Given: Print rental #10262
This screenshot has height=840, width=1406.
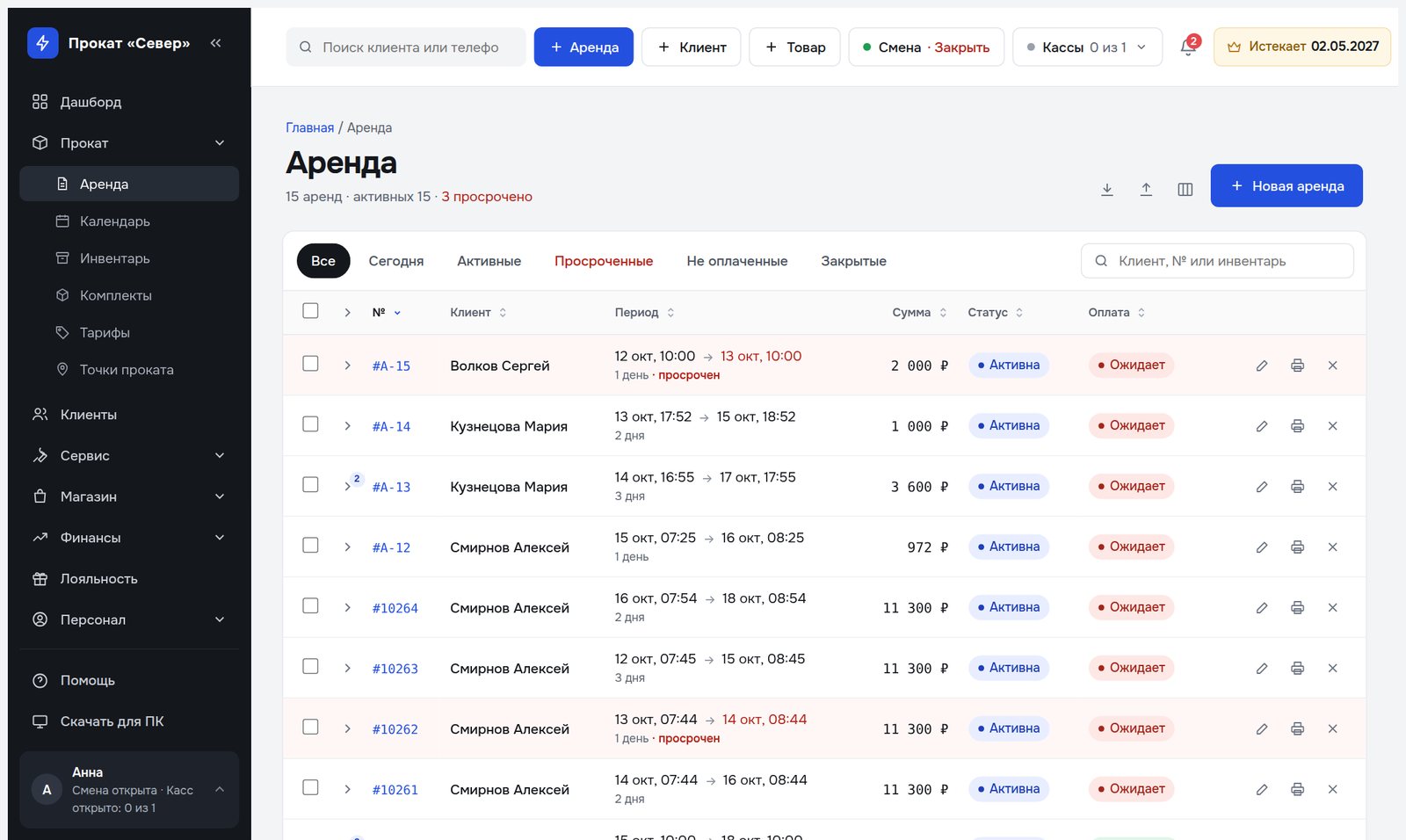Looking at the screenshot, I should [x=1297, y=729].
